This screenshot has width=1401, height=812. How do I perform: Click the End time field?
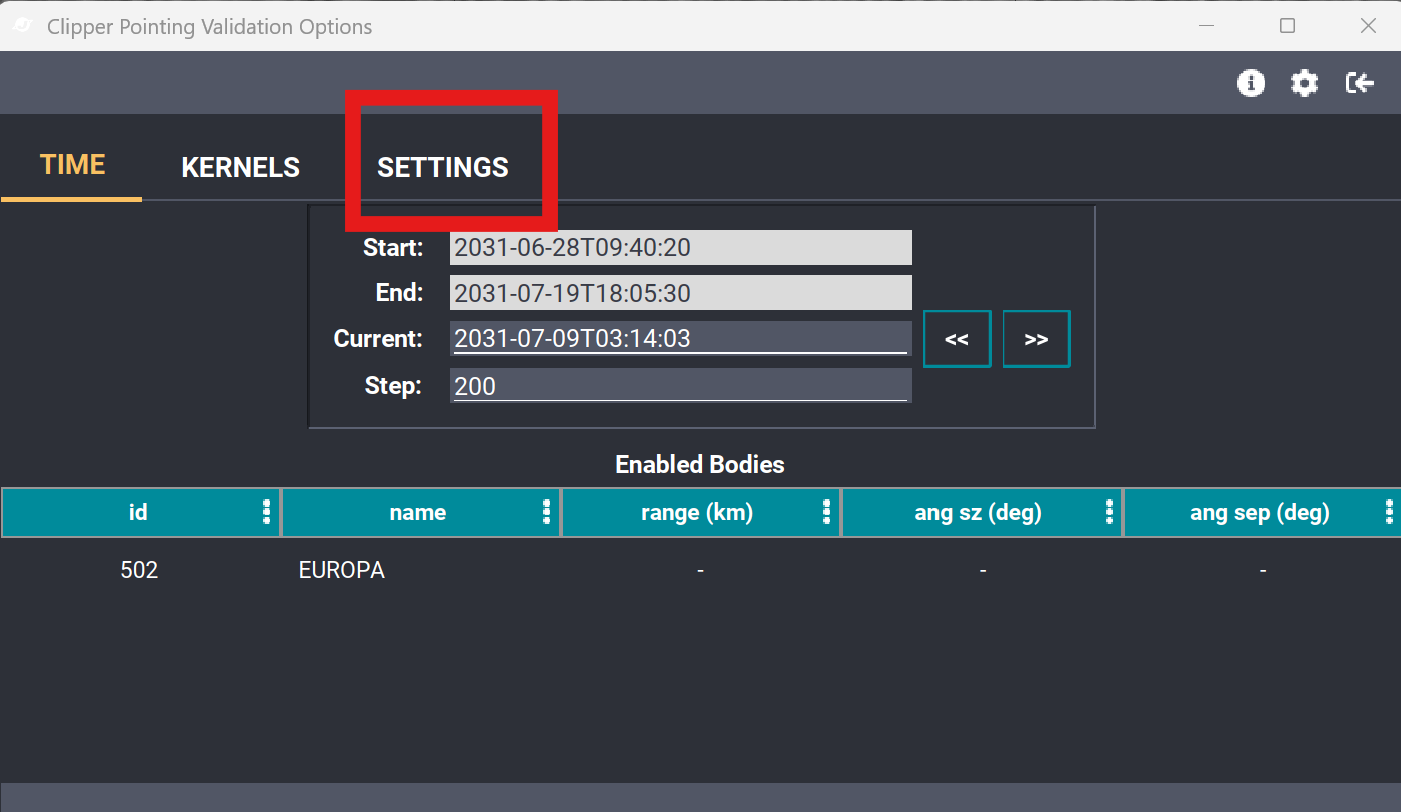(x=681, y=293)
